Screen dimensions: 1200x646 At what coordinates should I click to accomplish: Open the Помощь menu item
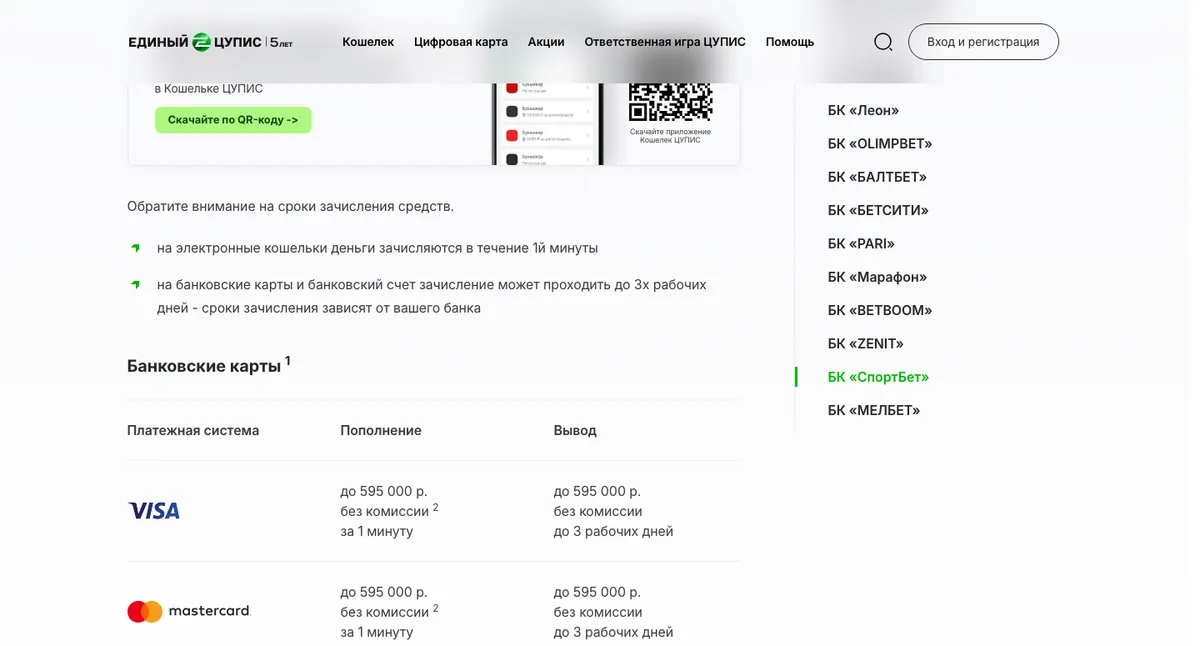pyautogui.click(x=790, y=42)
